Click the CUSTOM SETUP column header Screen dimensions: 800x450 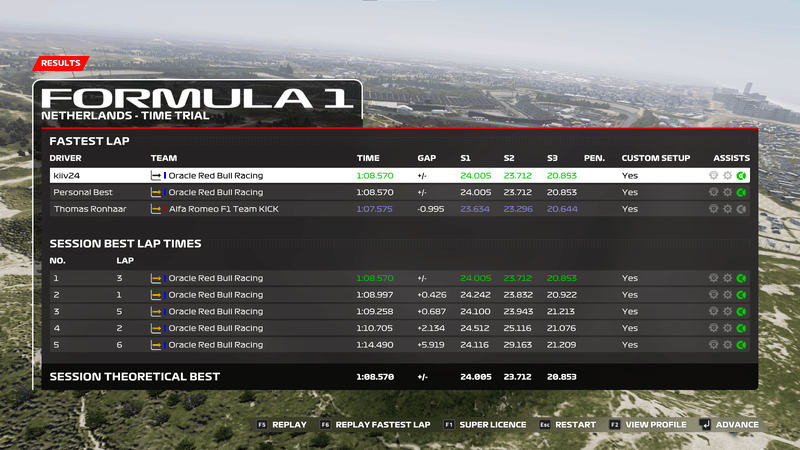pos(656,158)
